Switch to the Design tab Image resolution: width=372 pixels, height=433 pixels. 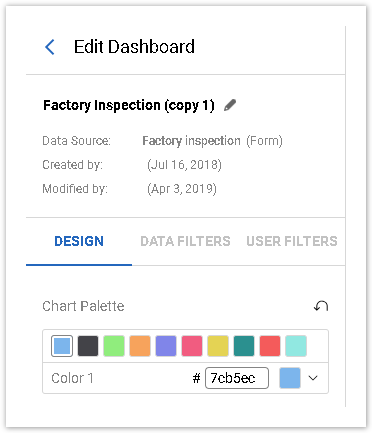[x=79, y=241]
